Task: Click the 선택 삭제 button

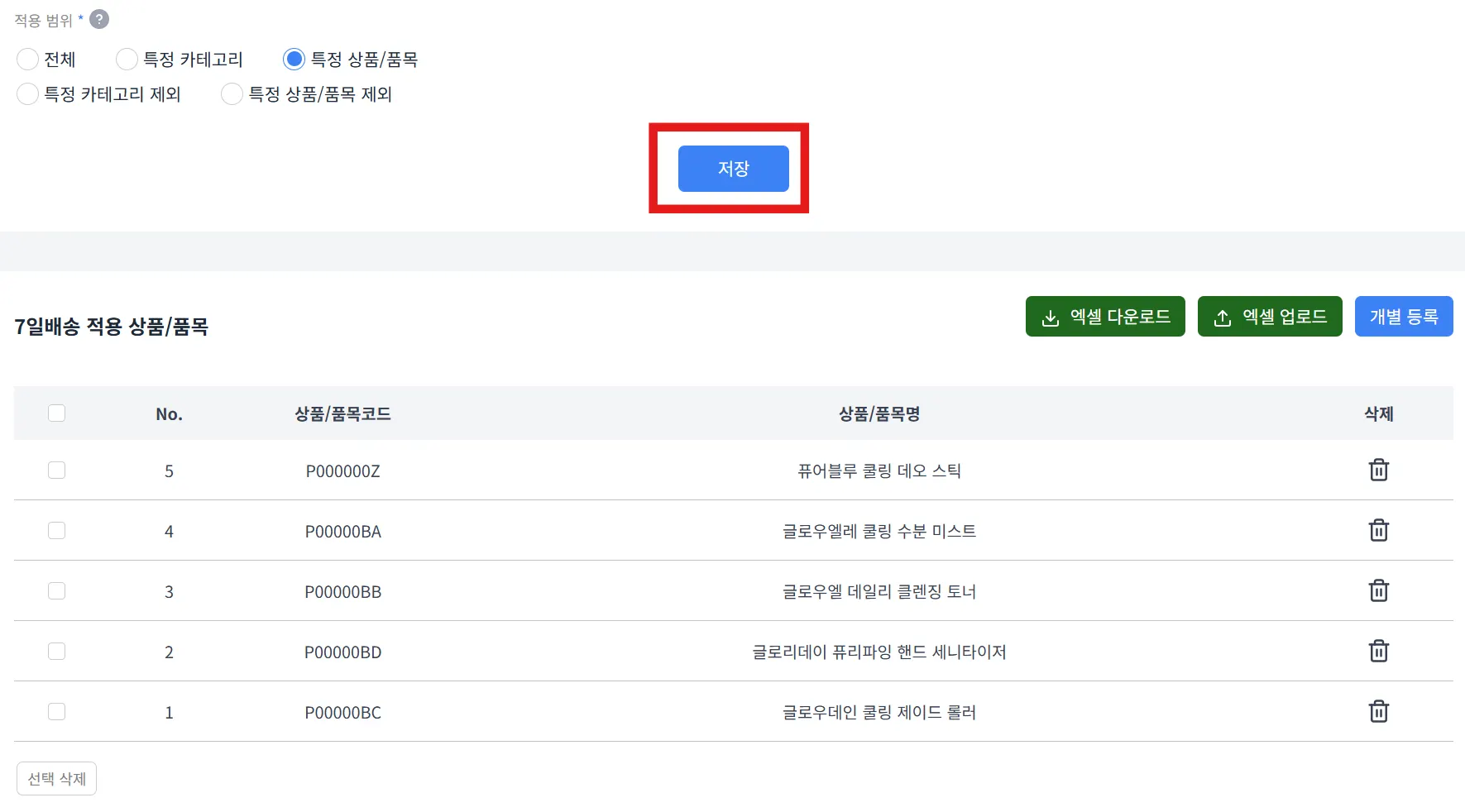Action: (x=56, y=779)
